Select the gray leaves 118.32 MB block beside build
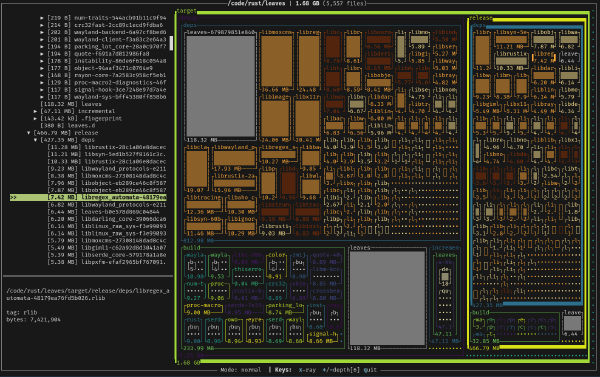The image size is (600, 377). point(387,298)
